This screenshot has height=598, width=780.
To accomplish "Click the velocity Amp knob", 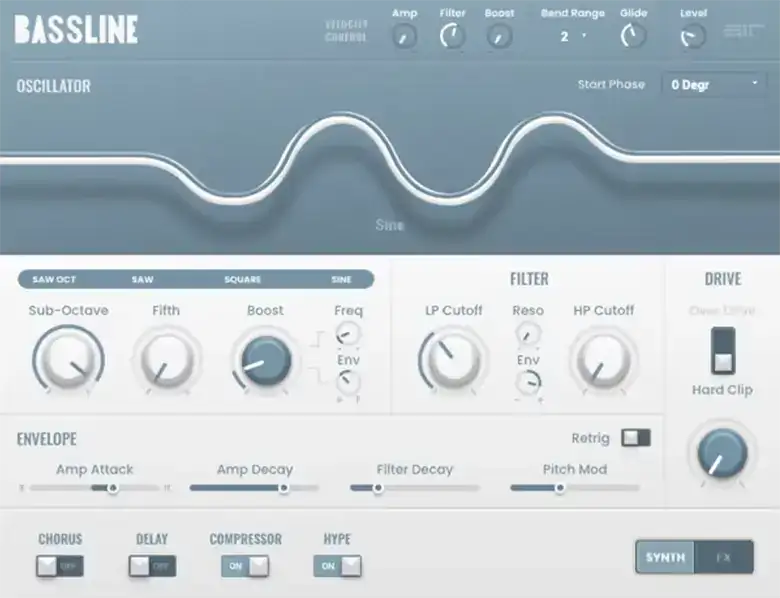I will click(x=404, y=36).
